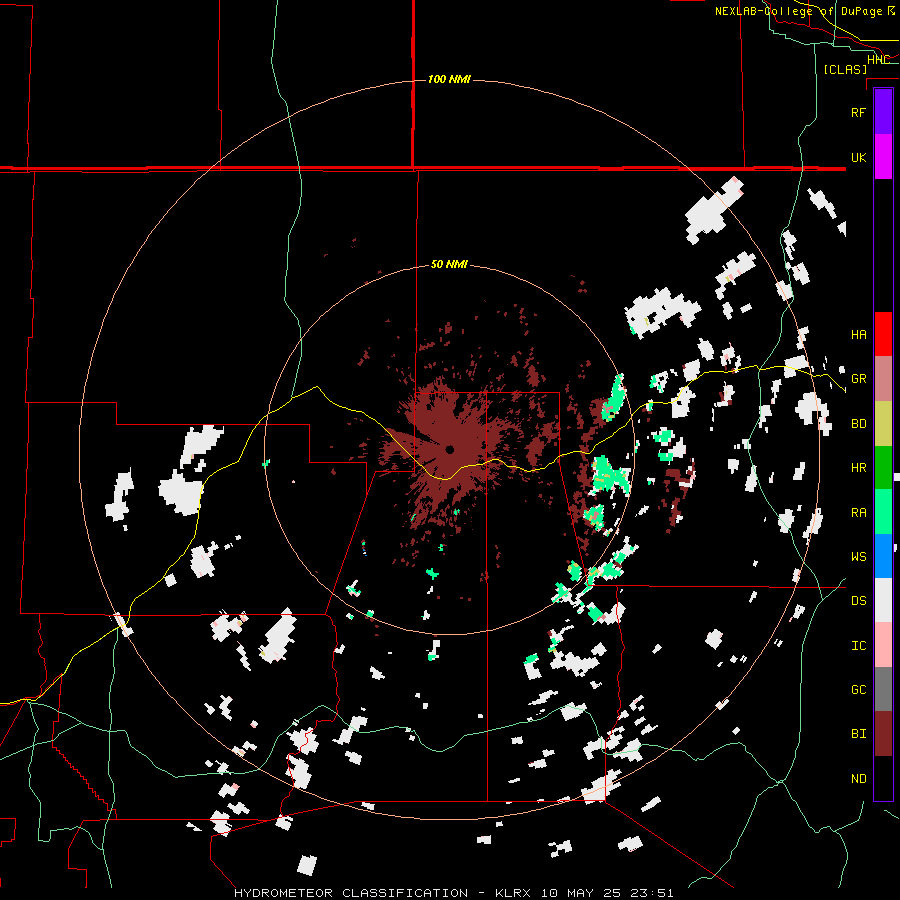This screenshot has height=900, width=900.
Task: Click the blue WS legend swatch
Action: 883,556
